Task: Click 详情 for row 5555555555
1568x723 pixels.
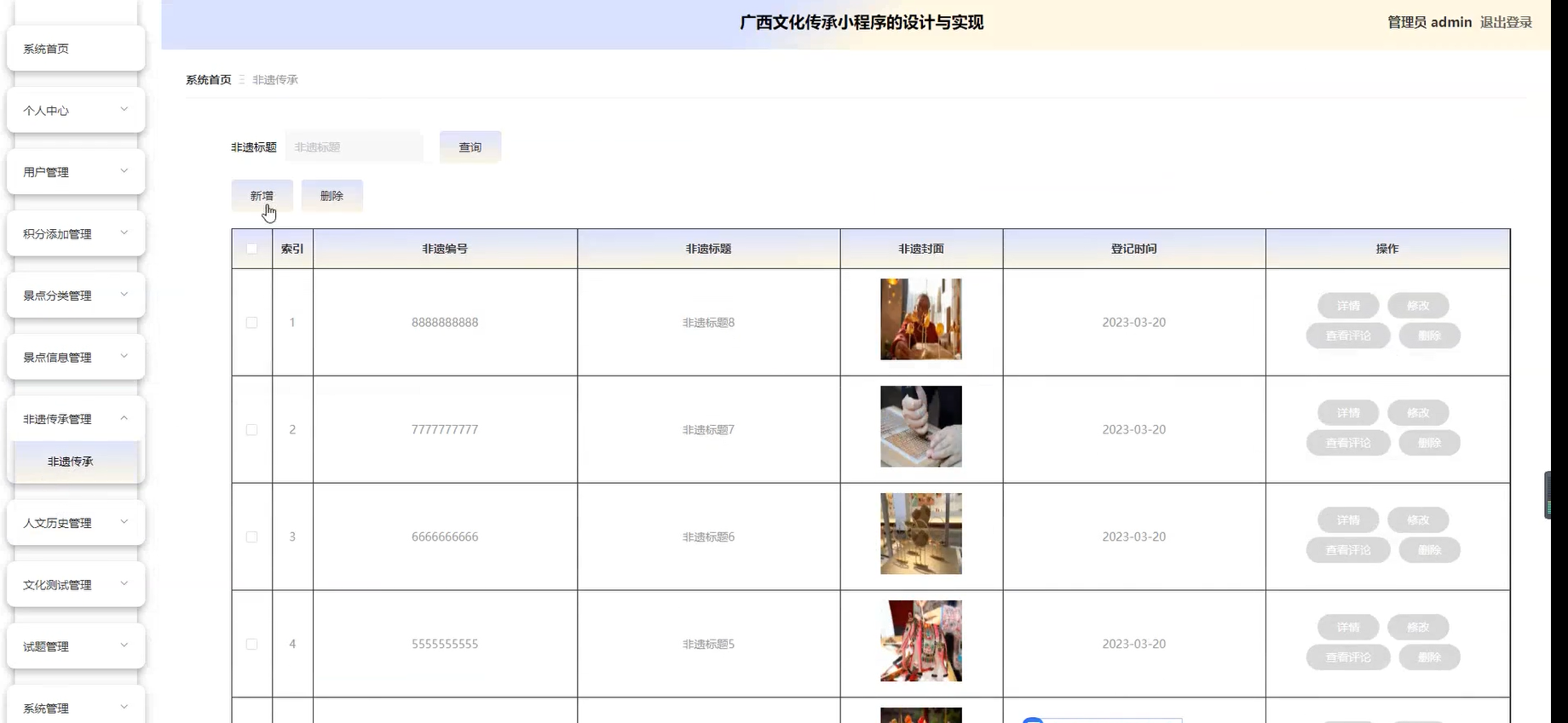Action: pyautogui.click(x=1348, y=628)
